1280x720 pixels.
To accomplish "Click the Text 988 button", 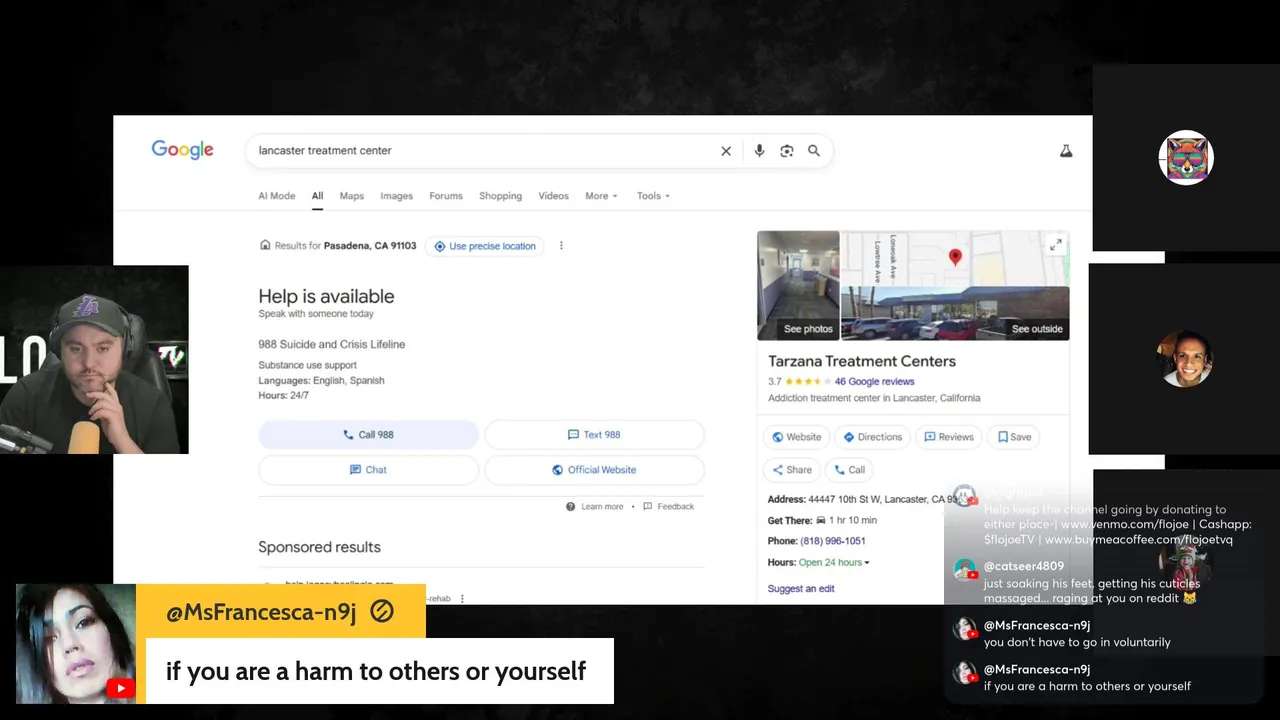I will [x=594, y=435].
